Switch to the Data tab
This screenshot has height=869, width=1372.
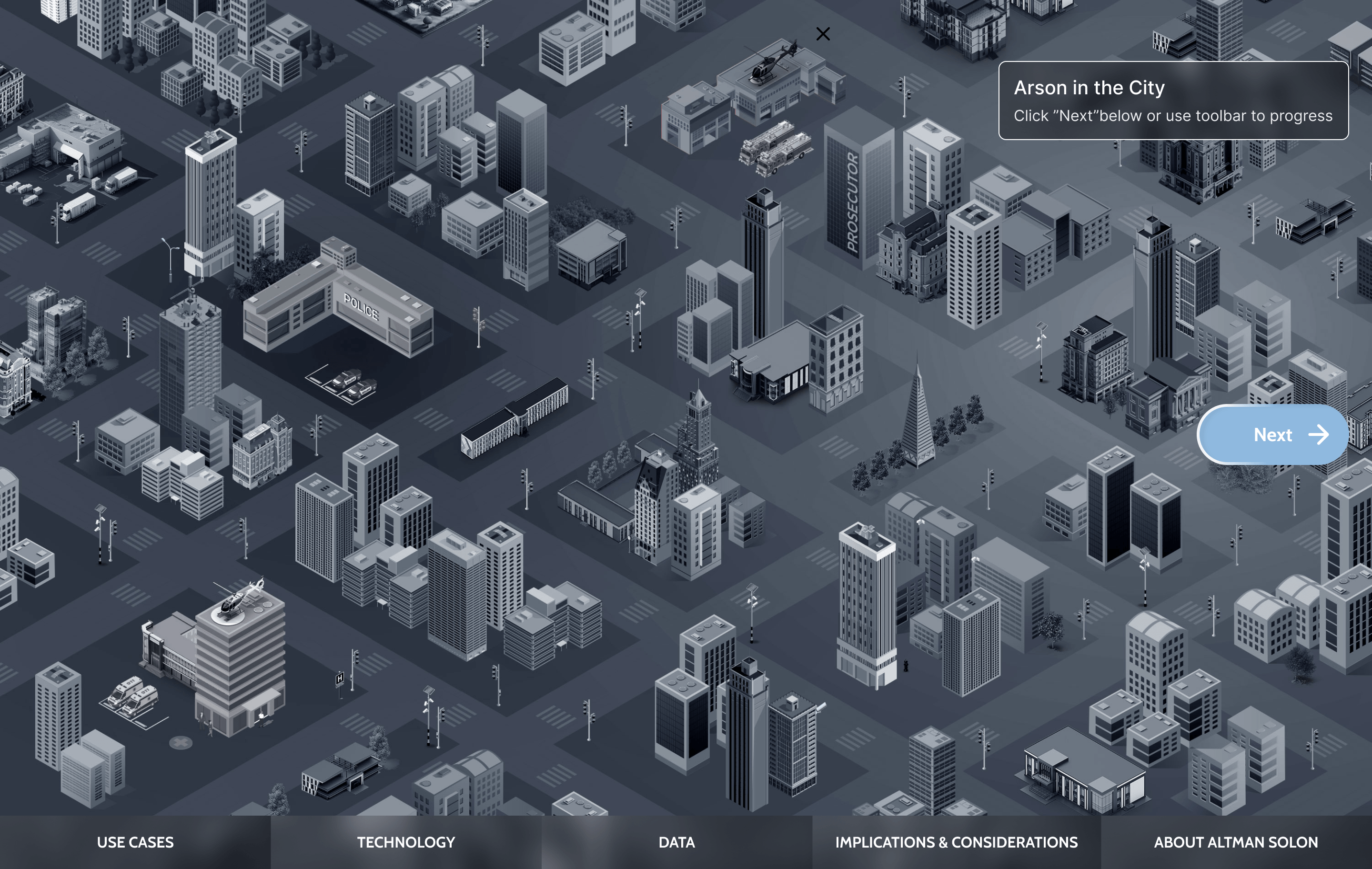676,842
